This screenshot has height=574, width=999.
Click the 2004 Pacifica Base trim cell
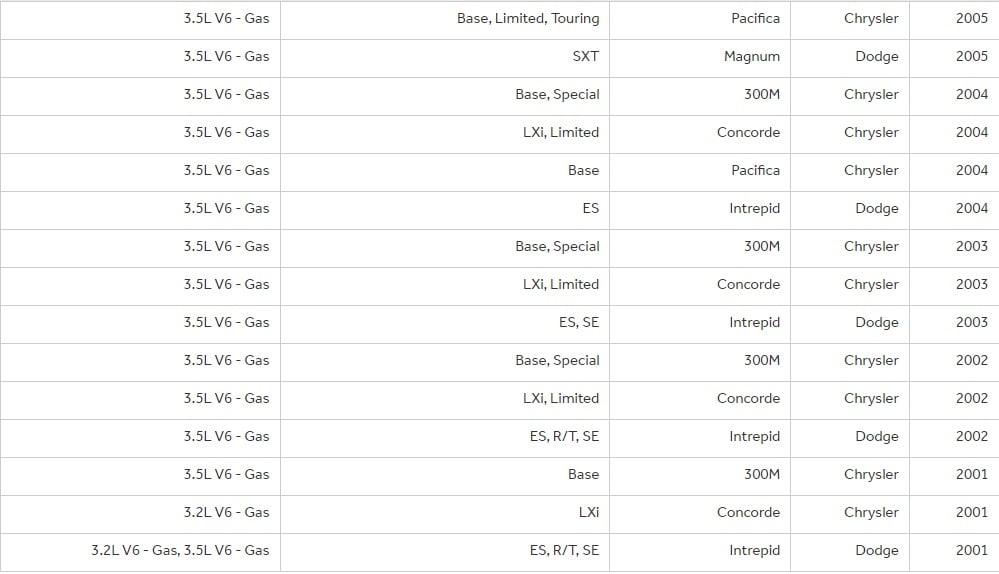[x=445, y=173]
